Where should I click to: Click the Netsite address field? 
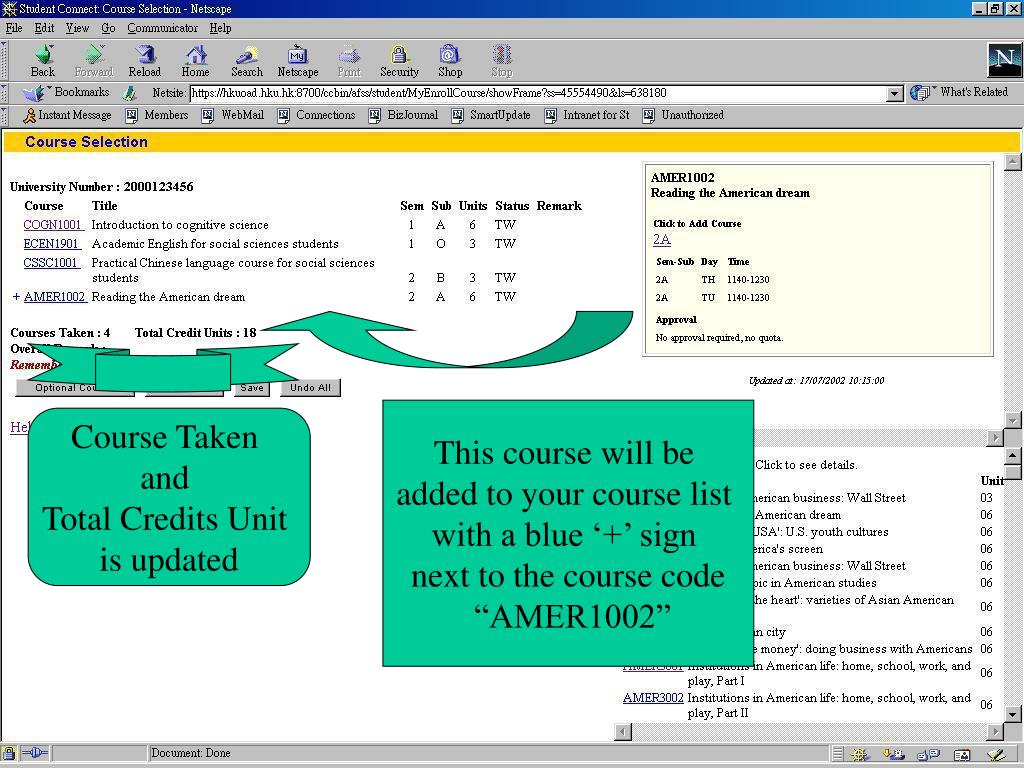click(539, 93)
